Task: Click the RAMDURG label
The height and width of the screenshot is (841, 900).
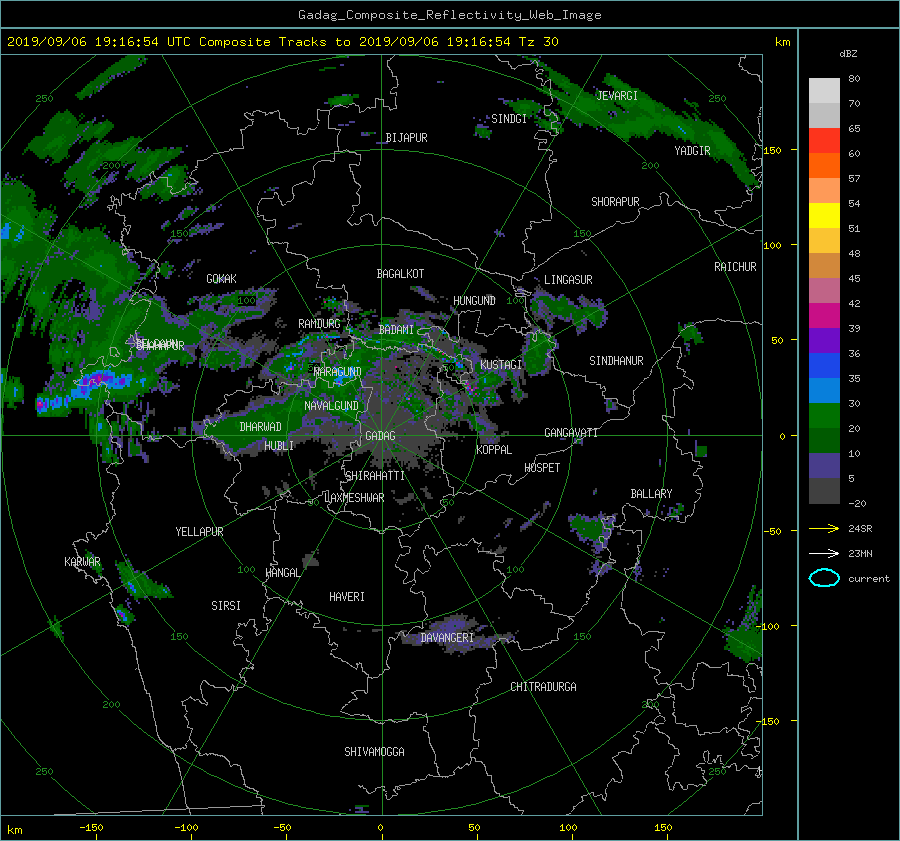Action: click(x=319, y=324)
